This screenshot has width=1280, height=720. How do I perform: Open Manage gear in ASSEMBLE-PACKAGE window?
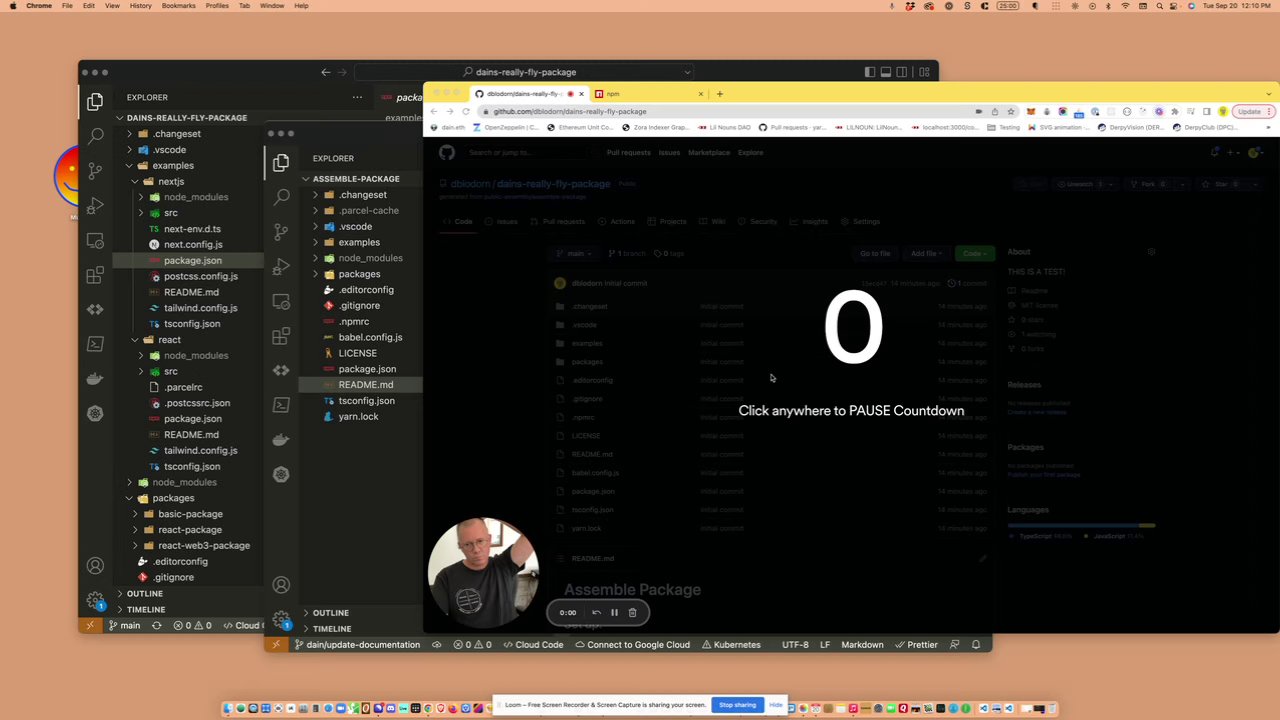point(281,619)
